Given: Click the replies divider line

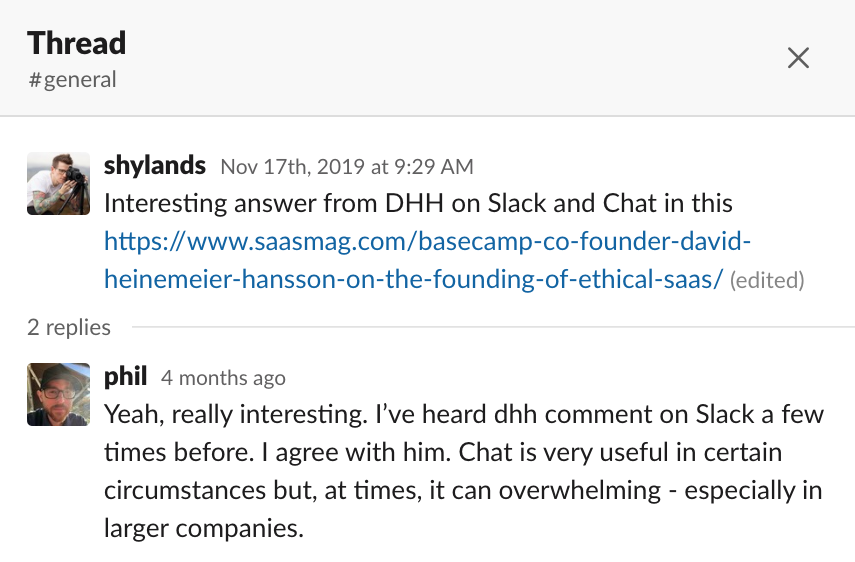Looking at the screenshot, I should point(493,327).
